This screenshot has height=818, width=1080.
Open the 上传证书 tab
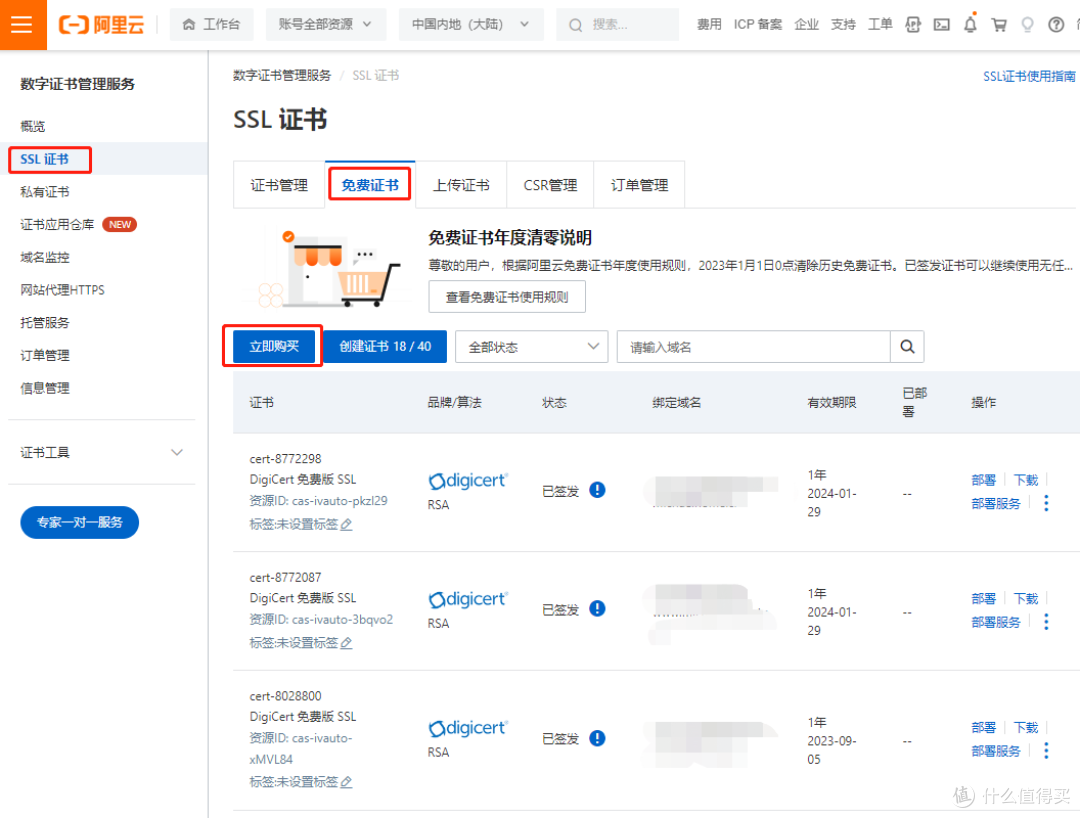(461, 185)
